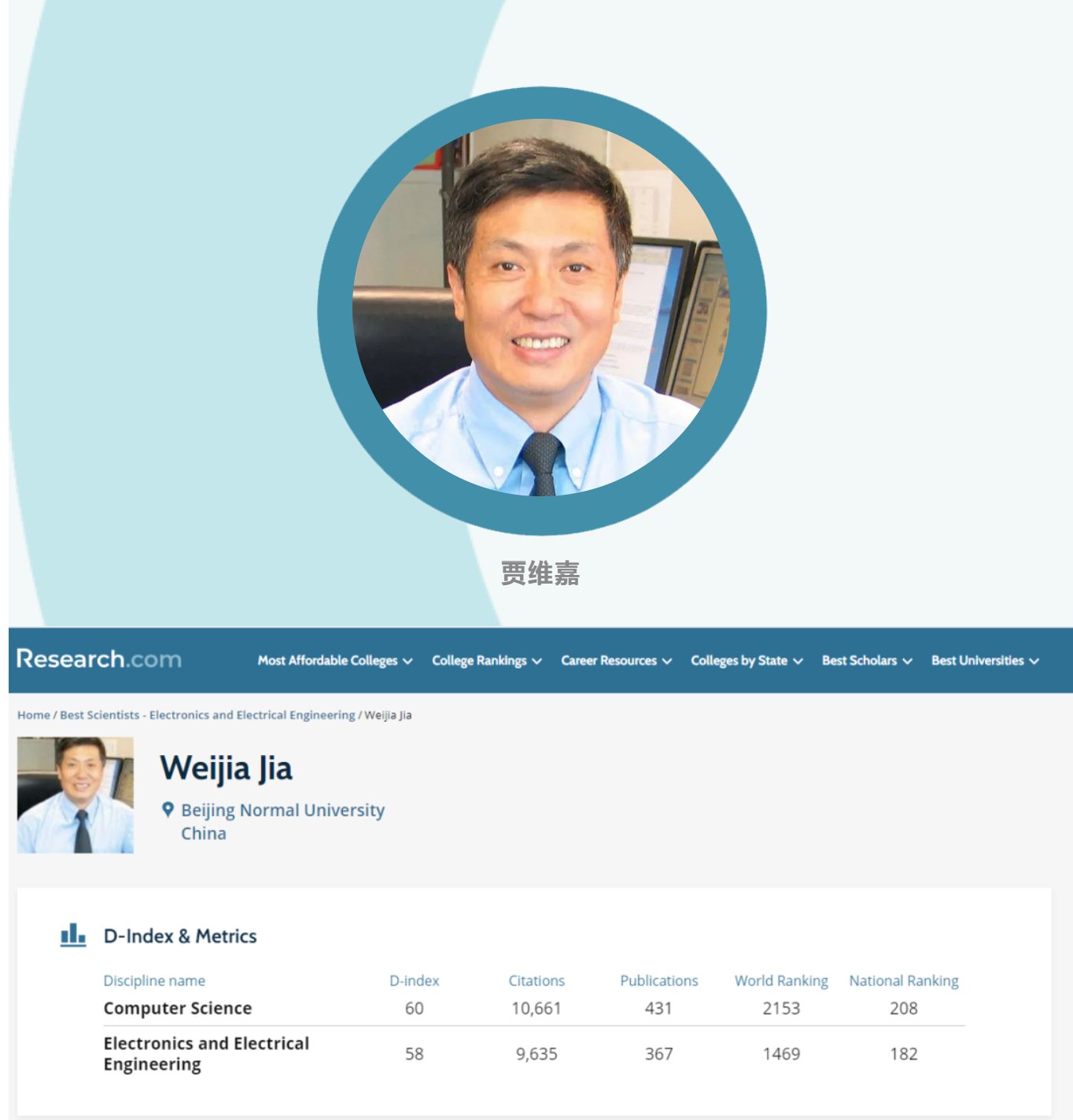Viewport: 1073px width, 1120px height.
Task: Open the College Rankings menu
Action: click(487, 661)
